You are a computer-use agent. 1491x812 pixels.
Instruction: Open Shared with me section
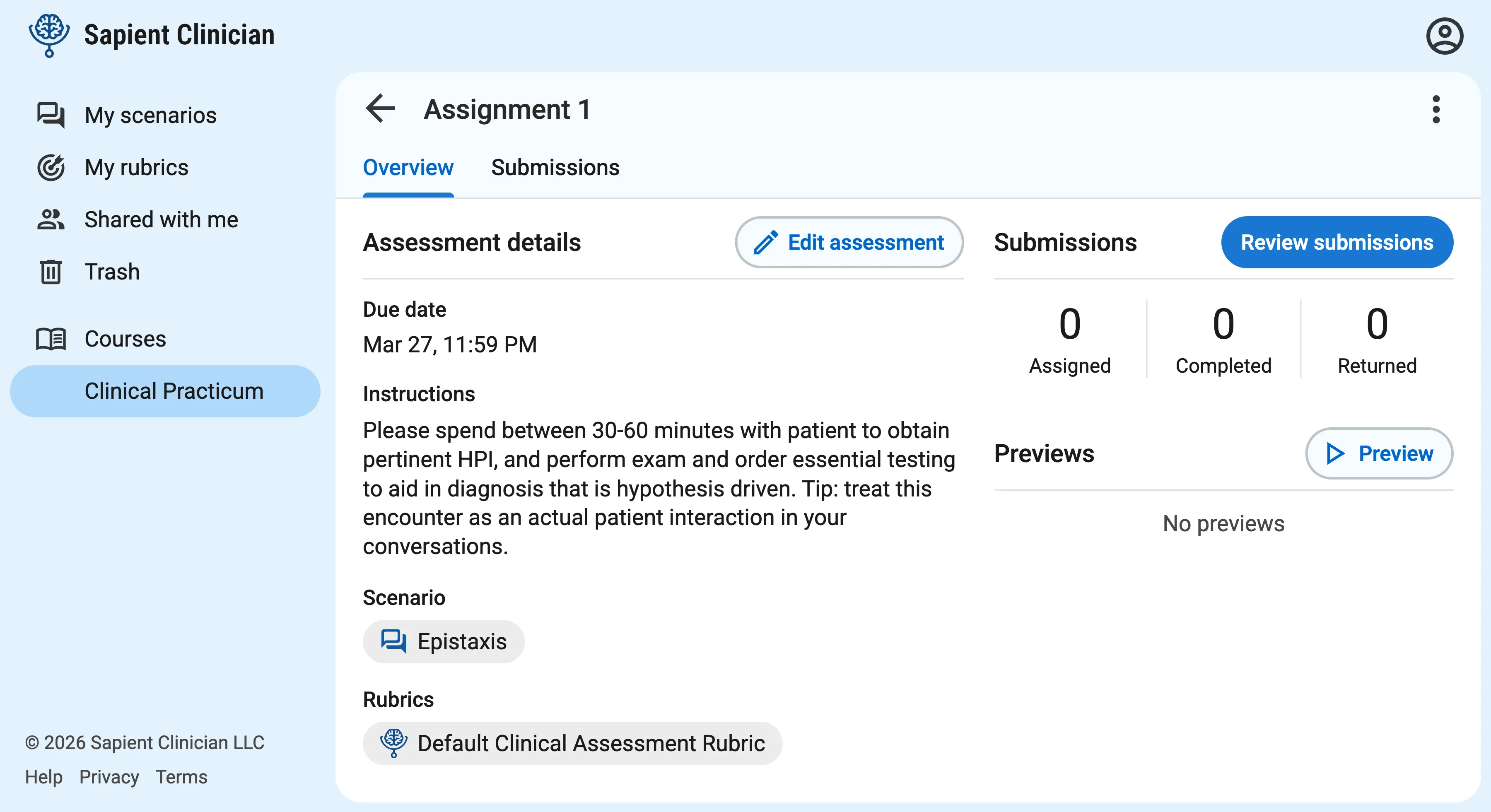click(161, 219)
